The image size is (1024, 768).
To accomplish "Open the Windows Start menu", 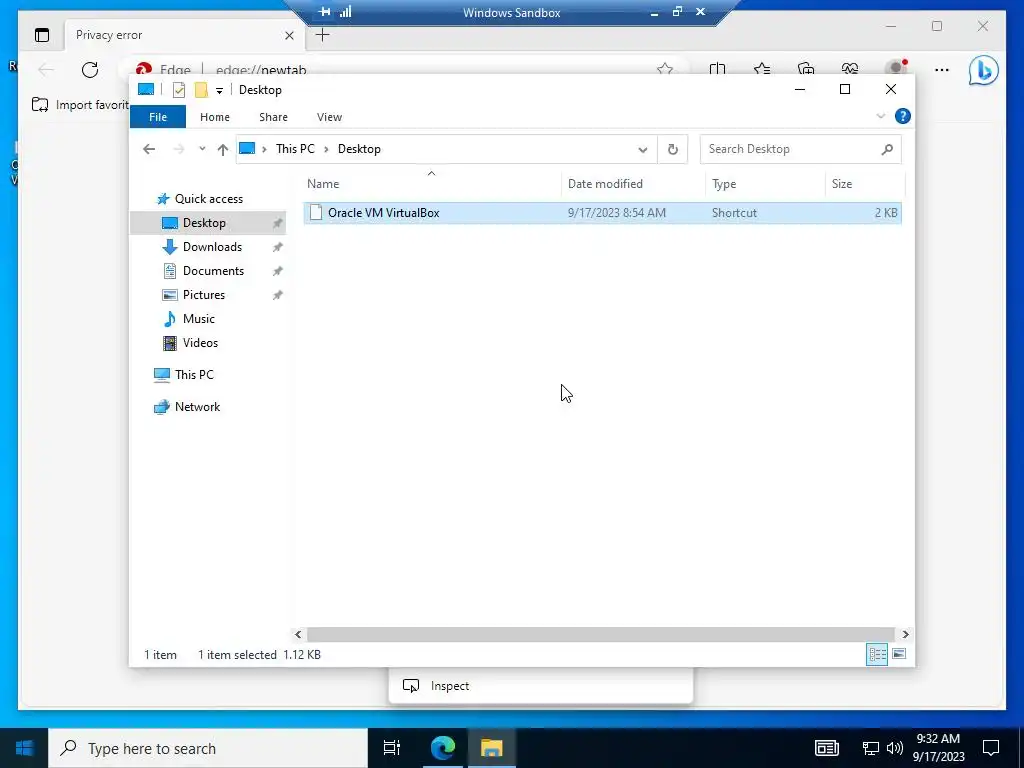I will coord(24,748).
